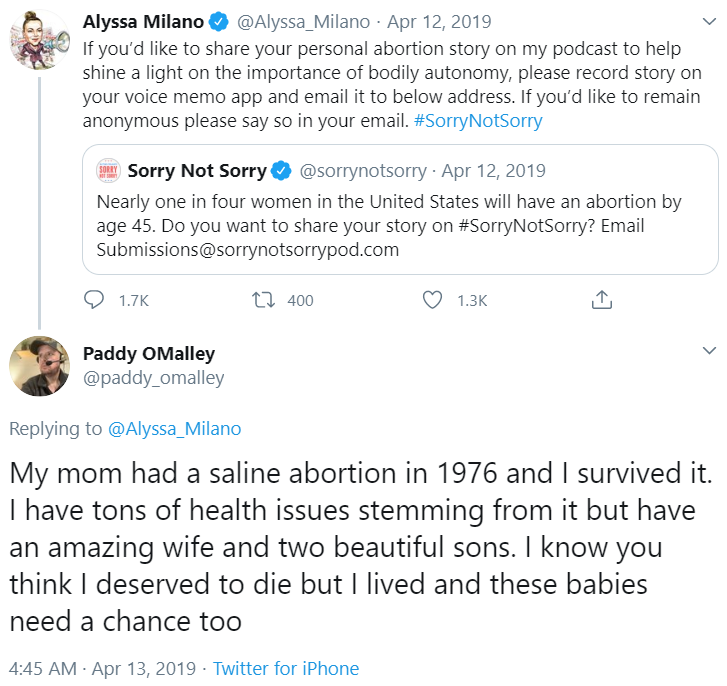Click the share upload icon

[601, 300]
